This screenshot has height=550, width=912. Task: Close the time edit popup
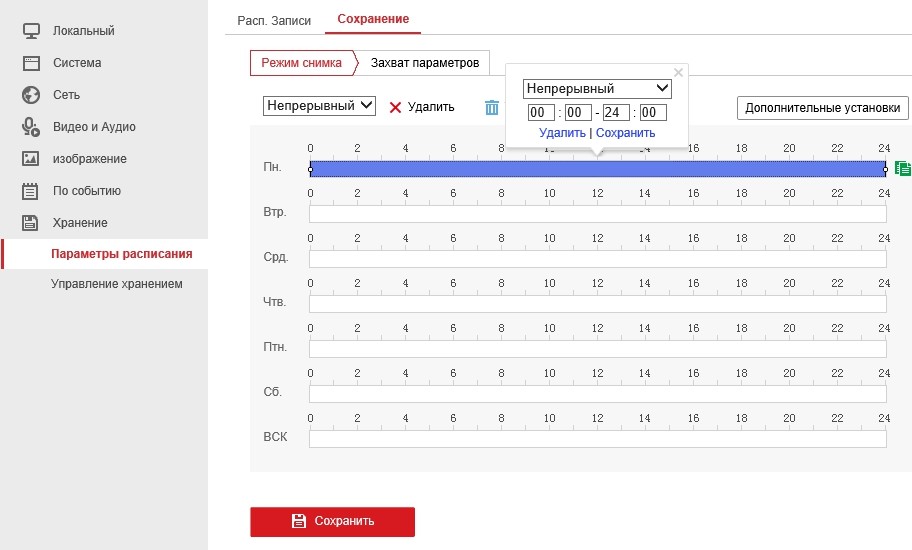[x=678, y=72]
